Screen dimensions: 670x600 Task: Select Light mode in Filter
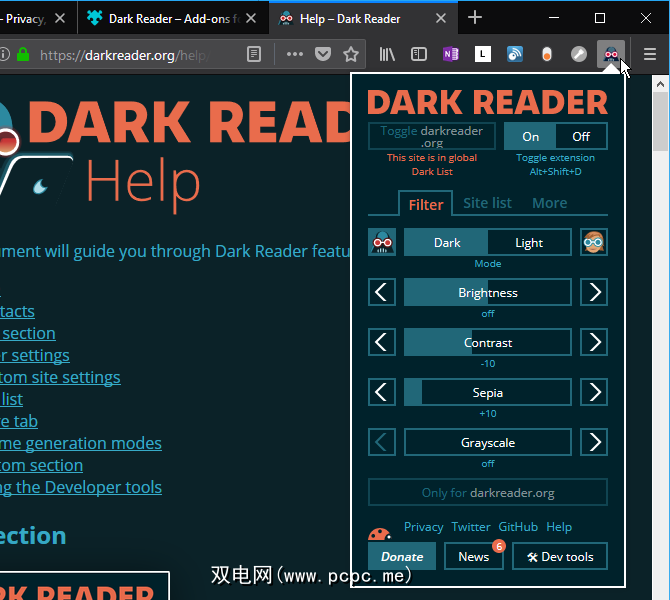tap(529, 242)
